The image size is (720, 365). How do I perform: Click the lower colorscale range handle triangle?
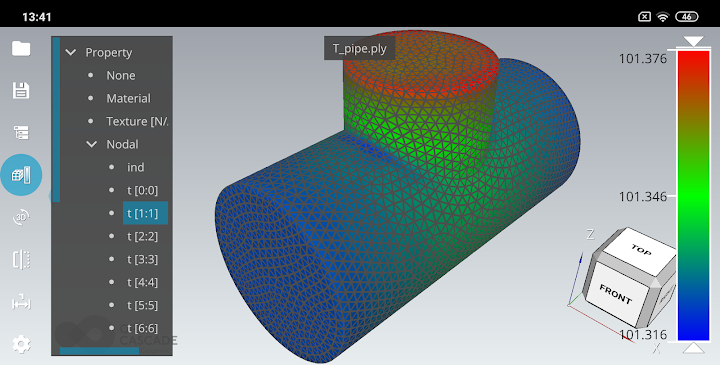click(693, 348)
